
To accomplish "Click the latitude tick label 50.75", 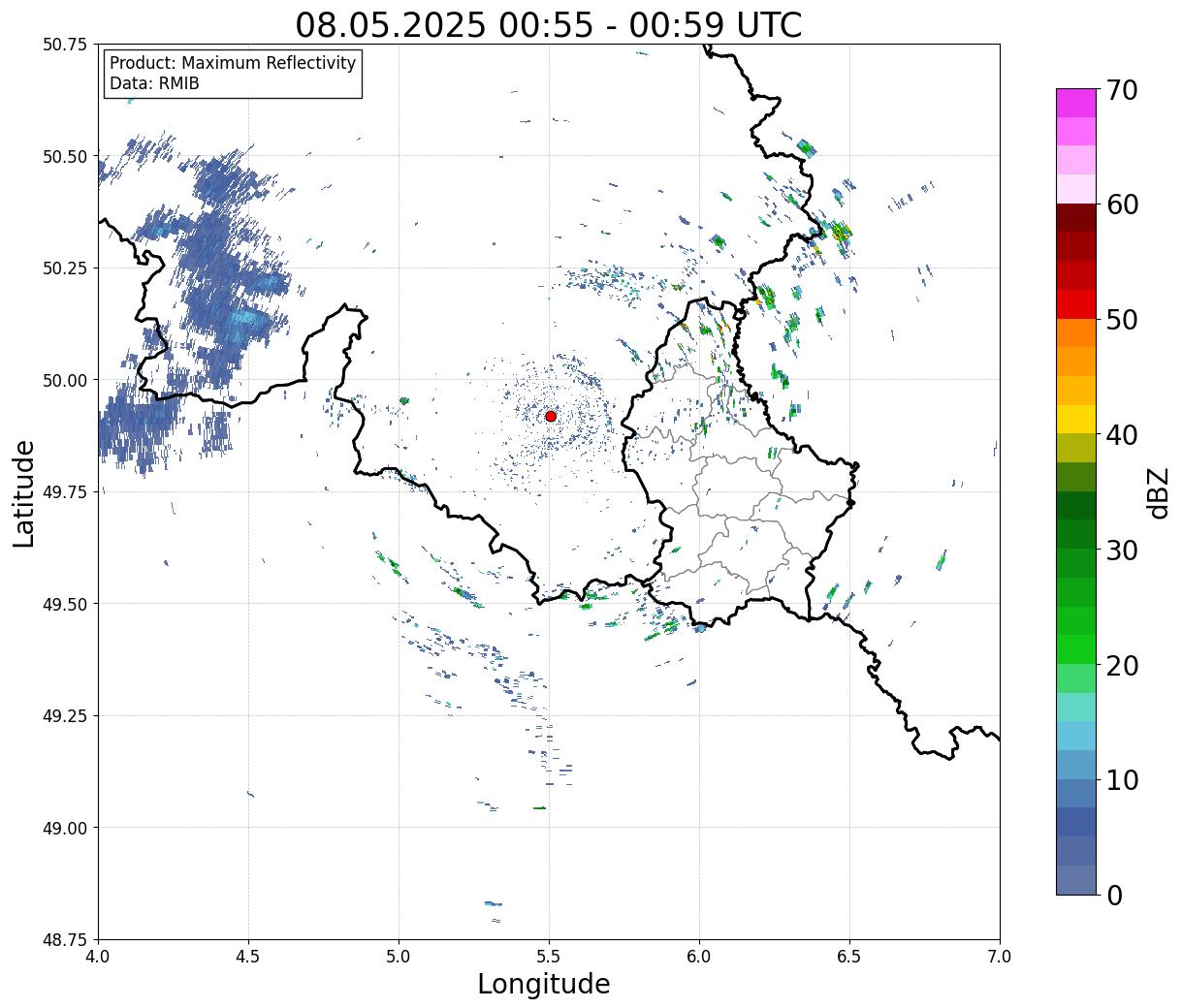I will point(65,45).
